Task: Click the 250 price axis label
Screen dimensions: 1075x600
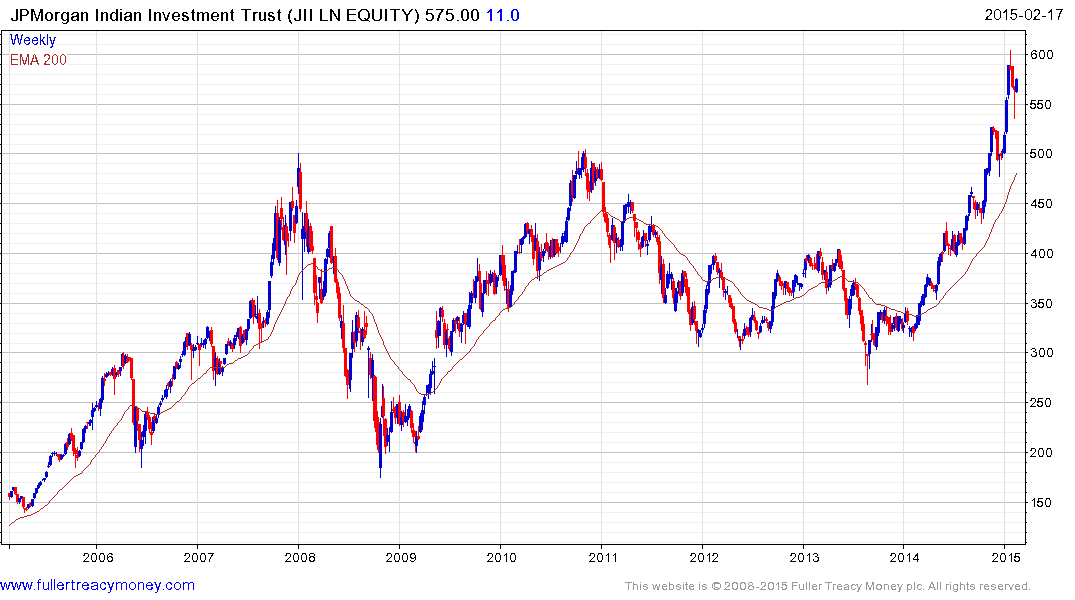Action: coord(1041,403)
